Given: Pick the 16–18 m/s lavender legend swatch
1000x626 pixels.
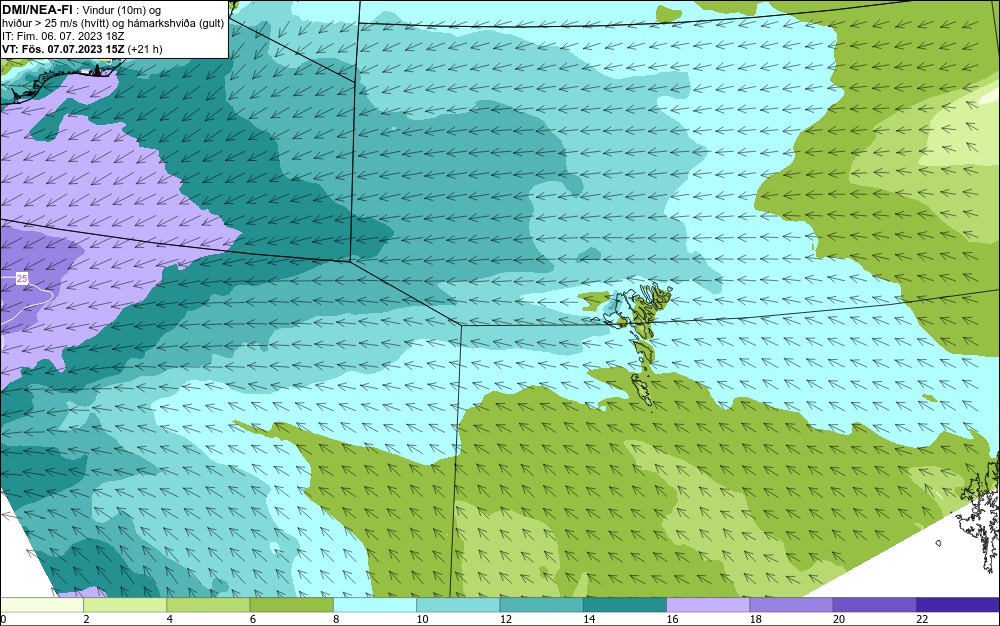Looking at the screenshot, I should [x=708, y=605].
